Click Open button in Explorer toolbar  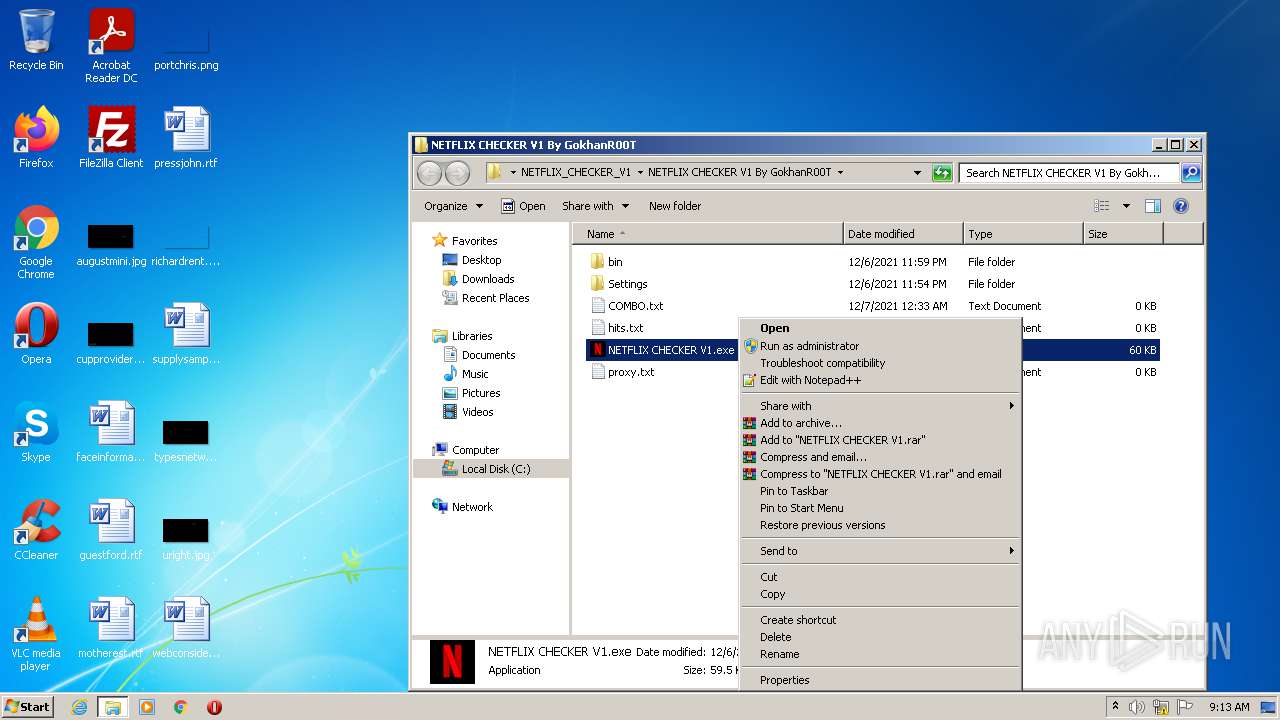click(x=523, y=206)
